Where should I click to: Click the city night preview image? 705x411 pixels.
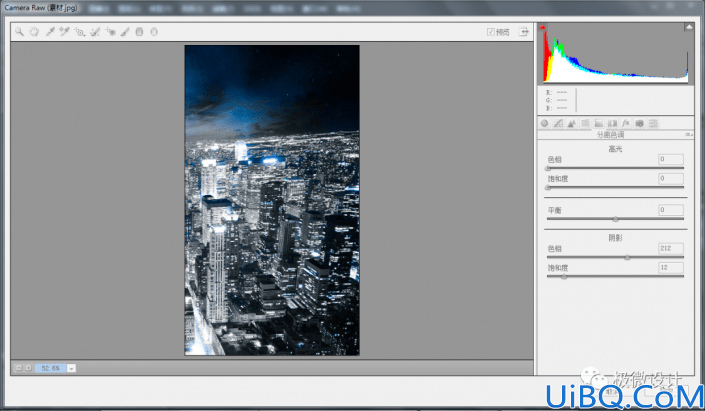(x=272, y=200)
